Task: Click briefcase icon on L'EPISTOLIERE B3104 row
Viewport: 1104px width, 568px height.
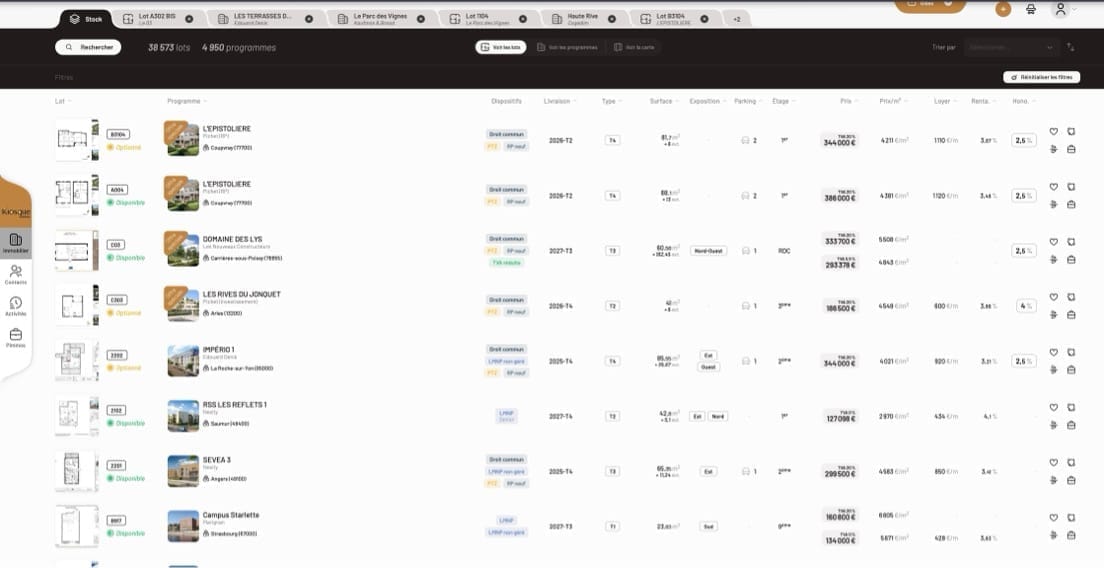Action: coord(1071,149)
